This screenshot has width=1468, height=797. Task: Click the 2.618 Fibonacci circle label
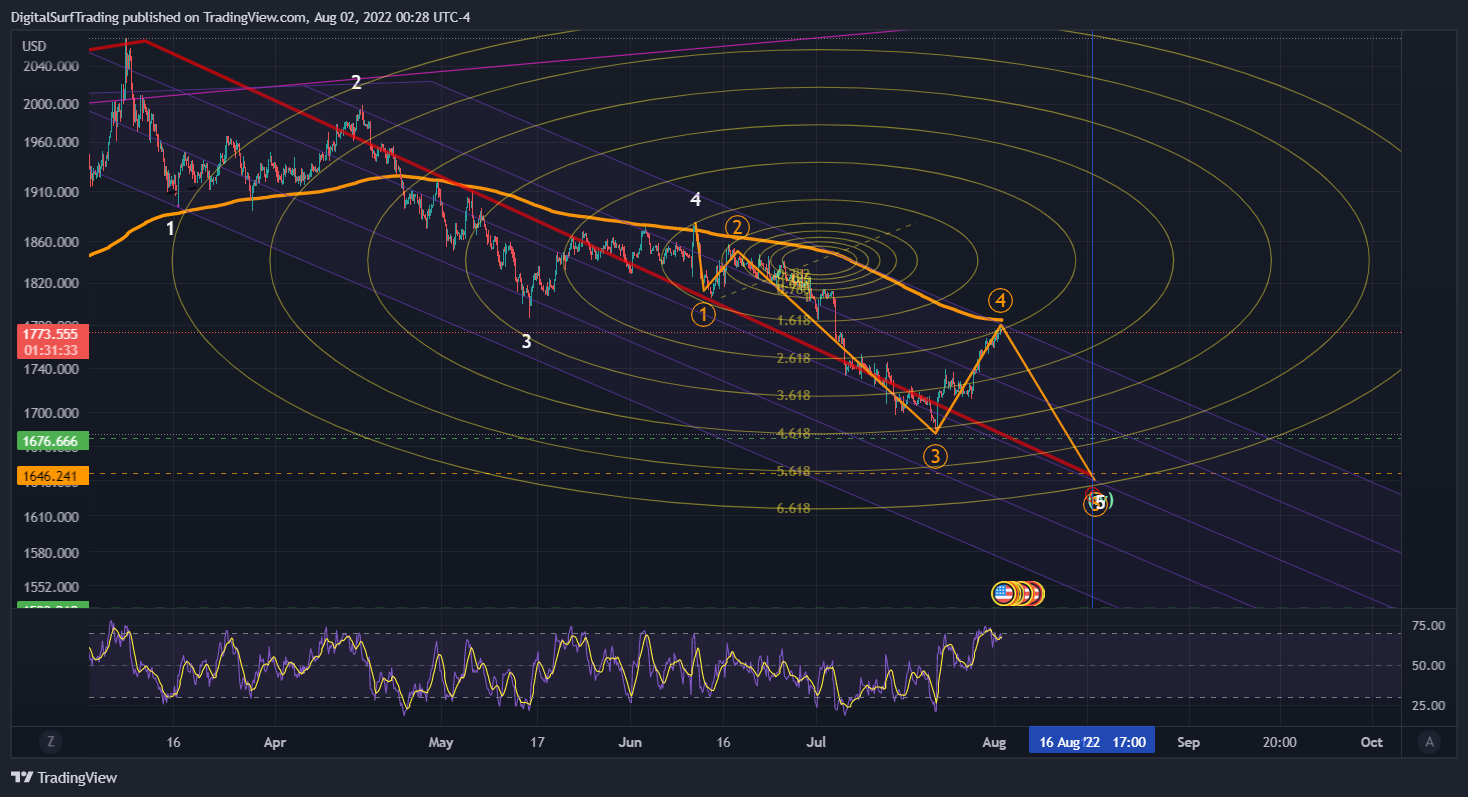click(793, 358)
